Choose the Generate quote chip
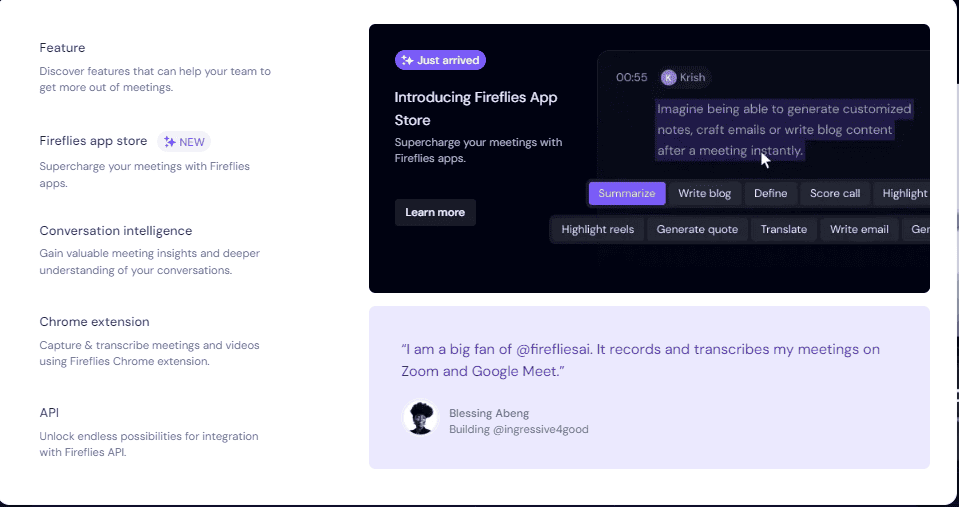Screen dimensions: 959x507 pyautogui.click(x=697, y=230)
